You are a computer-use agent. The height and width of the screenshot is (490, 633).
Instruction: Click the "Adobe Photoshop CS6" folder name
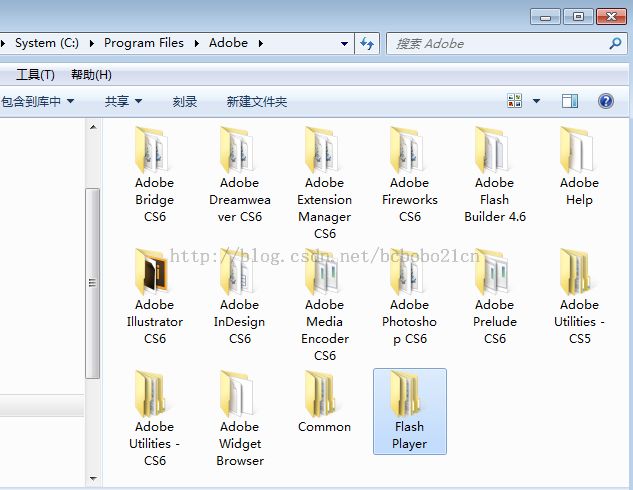point(409,322)
